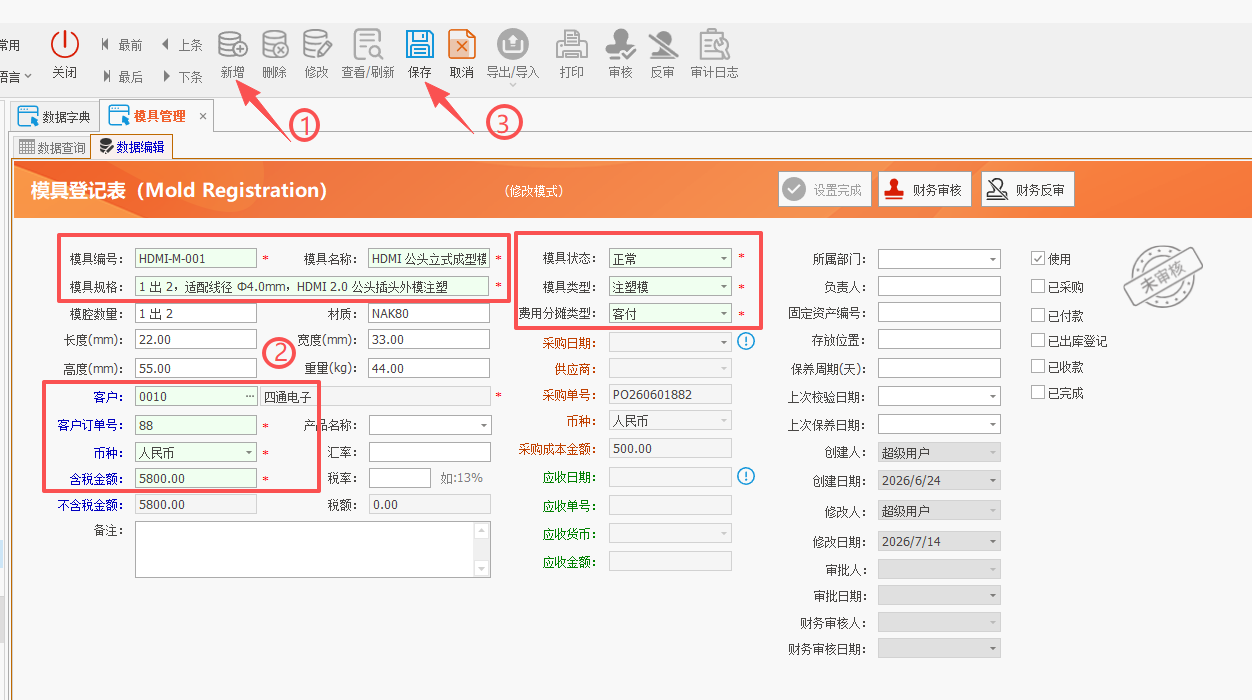Check the 已采购 checkbox
1252x700 pixels.
[x=1038, y=286]
